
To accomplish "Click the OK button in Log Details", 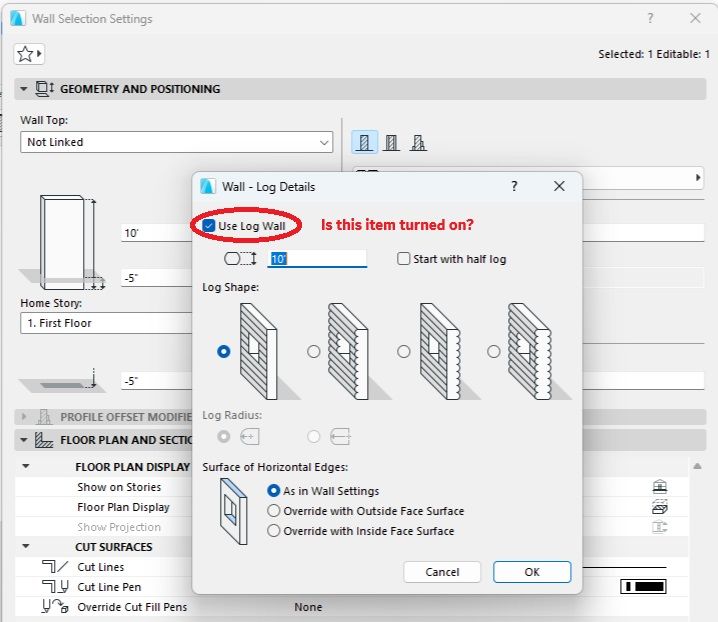I will coord(532,572).
